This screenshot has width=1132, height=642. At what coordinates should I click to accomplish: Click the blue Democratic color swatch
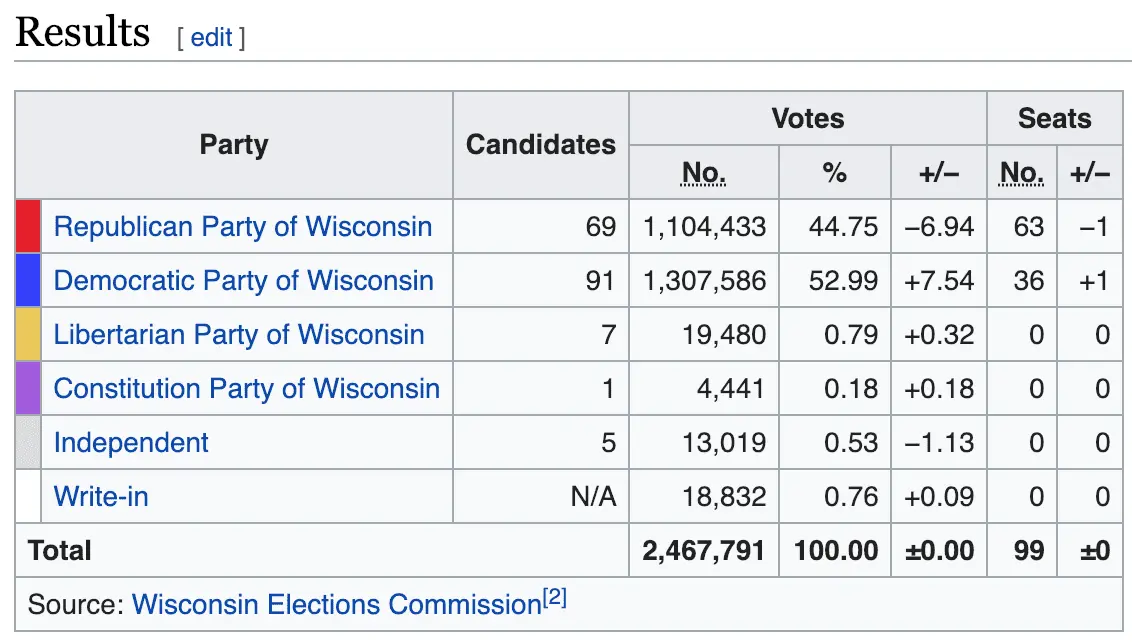point(28,280)
